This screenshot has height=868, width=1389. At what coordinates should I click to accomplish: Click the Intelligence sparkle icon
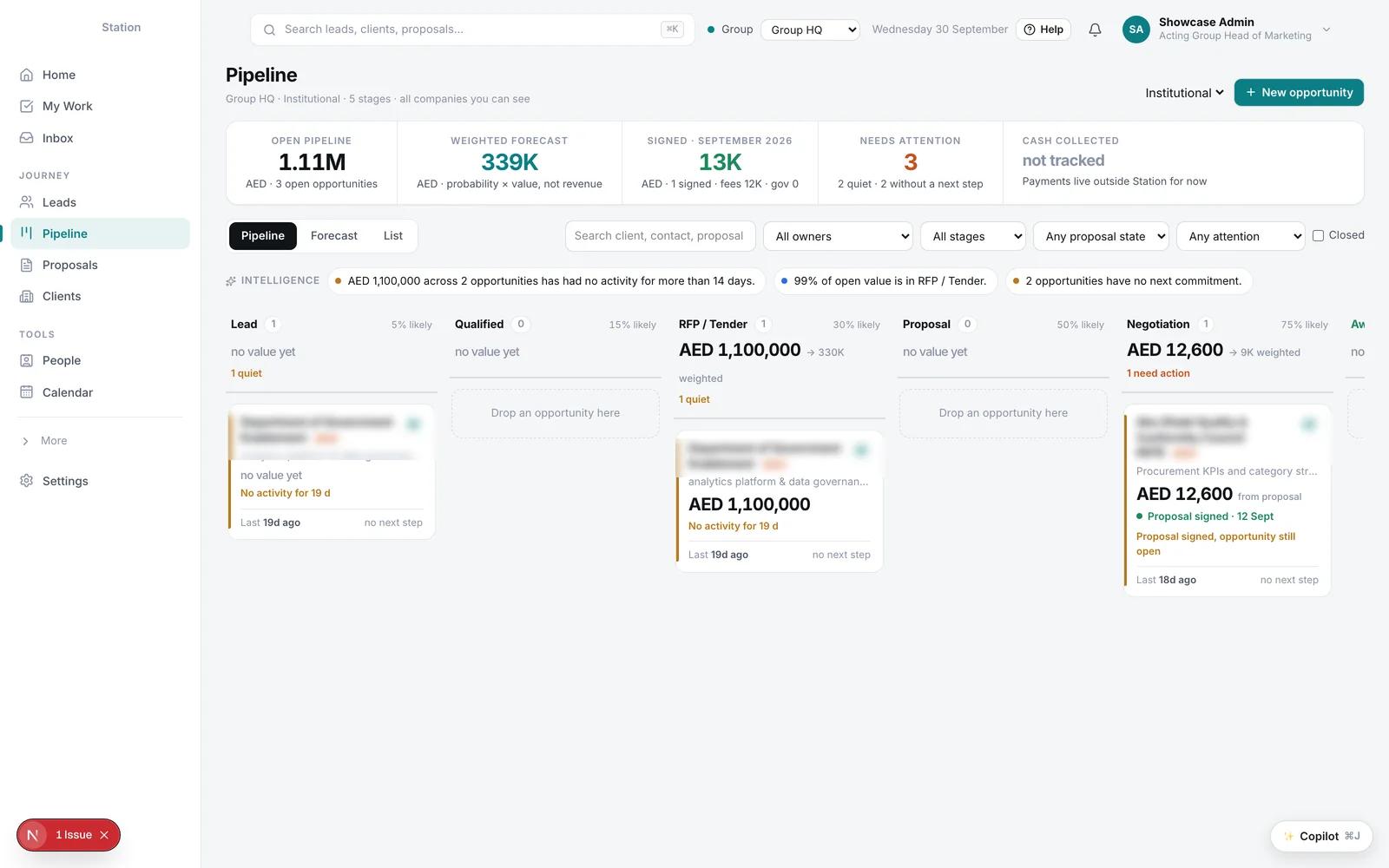231,281
